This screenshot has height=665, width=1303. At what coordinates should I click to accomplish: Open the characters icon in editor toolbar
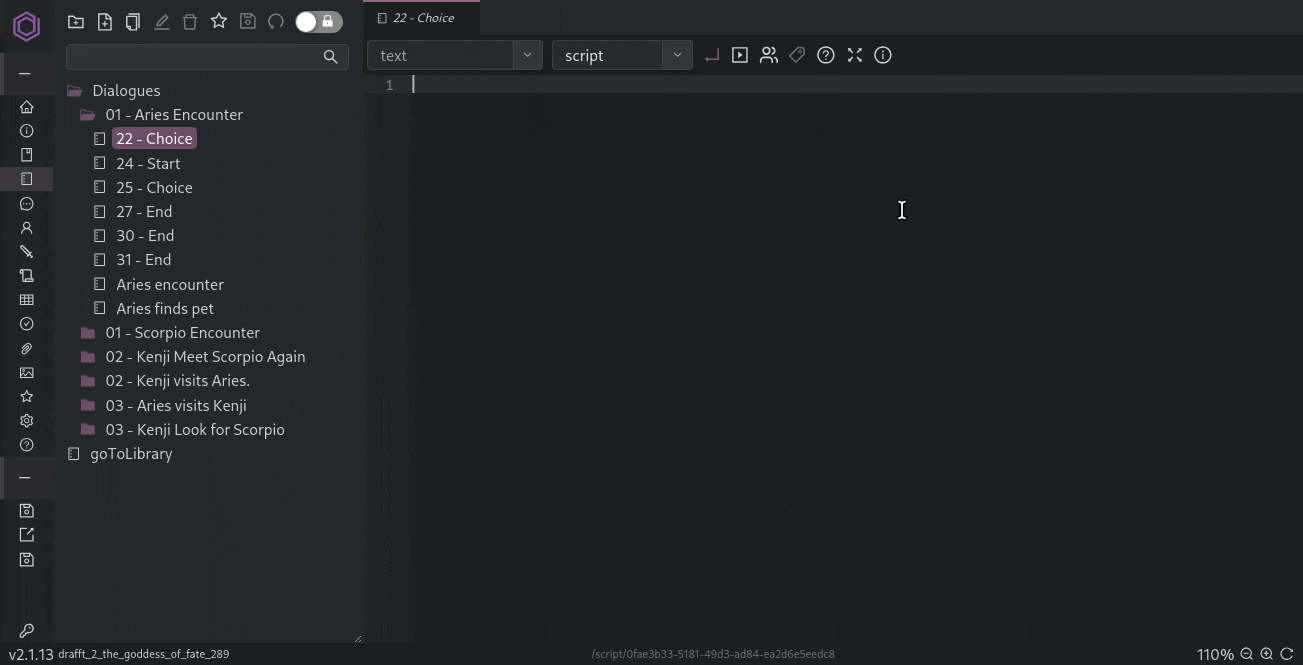[768, 56]
